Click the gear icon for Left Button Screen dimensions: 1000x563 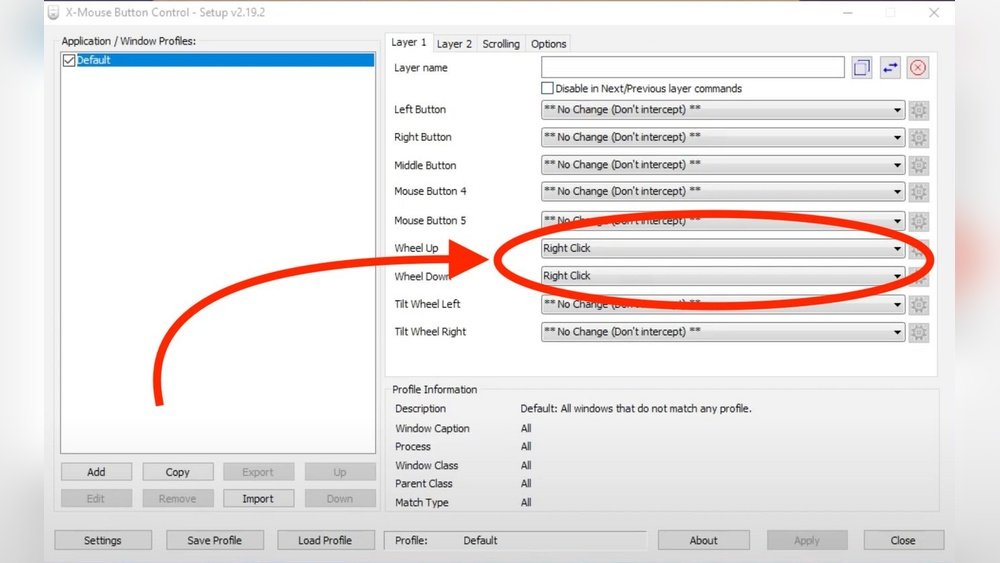[x=919, y=110]
